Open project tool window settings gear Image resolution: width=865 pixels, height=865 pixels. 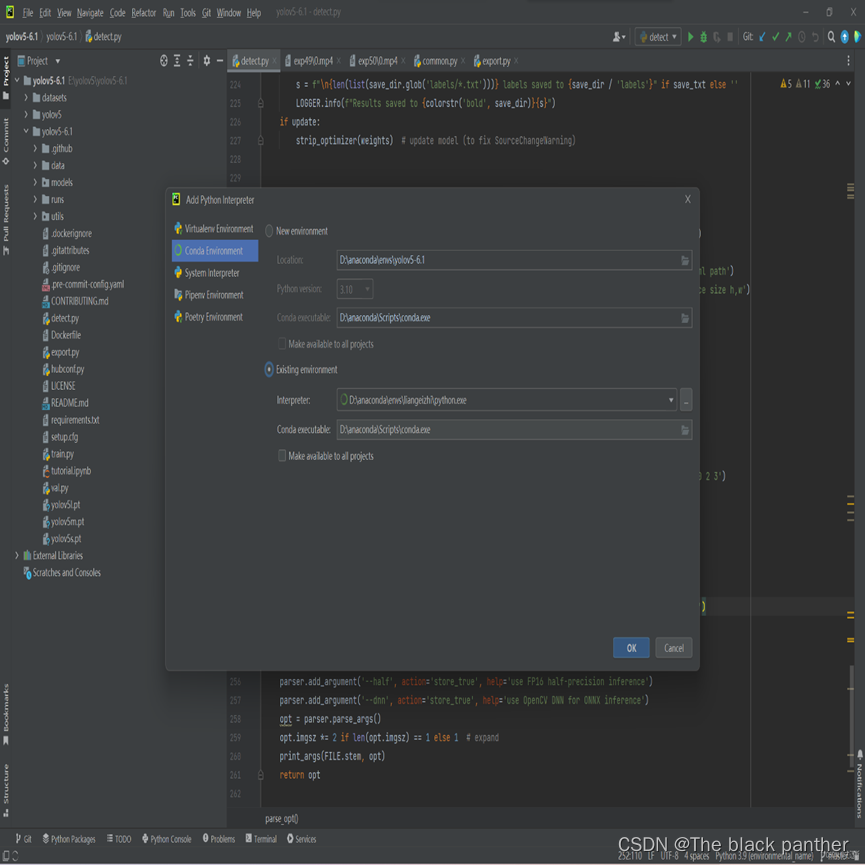tap(207, 61)
